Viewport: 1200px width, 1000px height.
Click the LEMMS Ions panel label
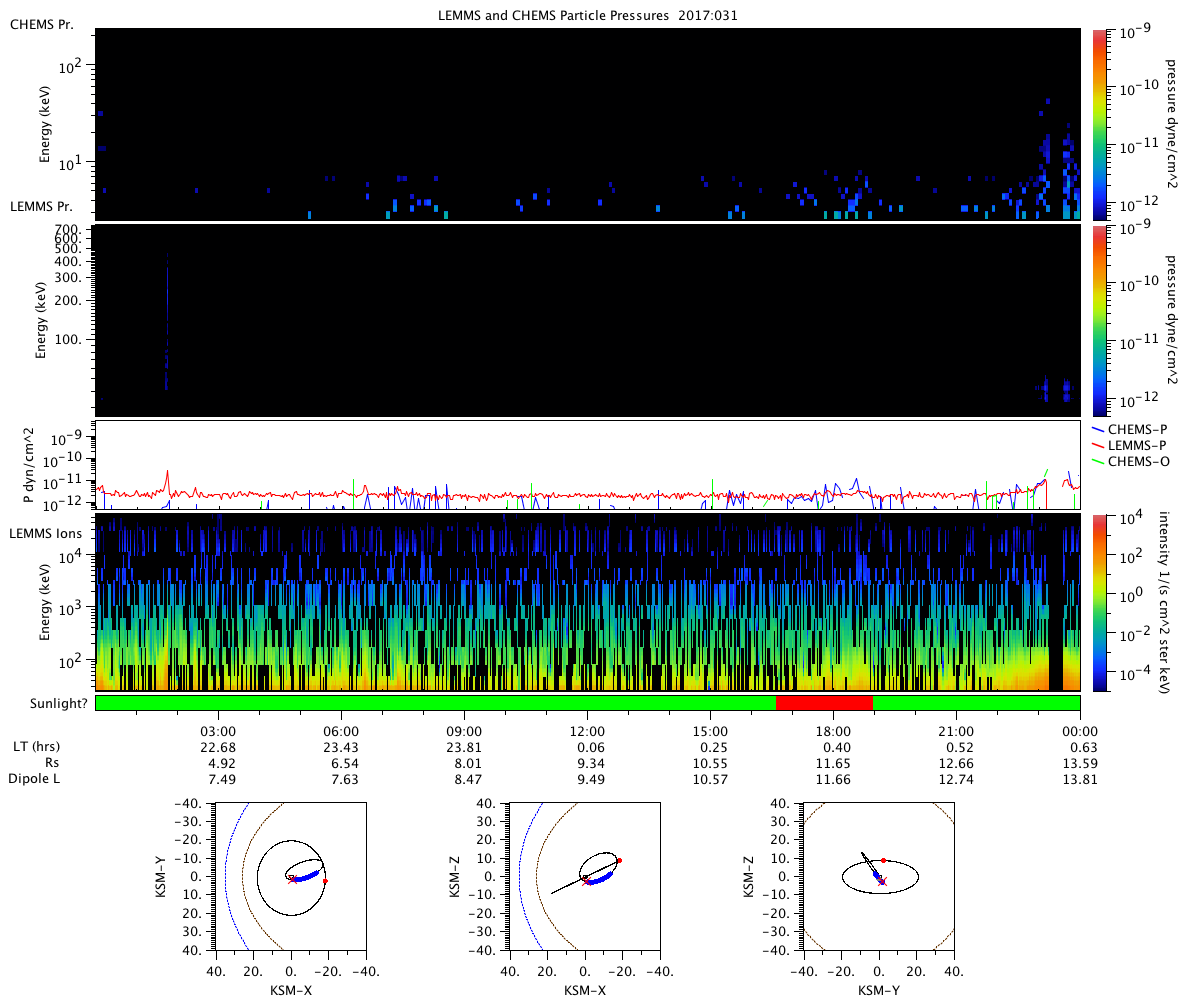(45, 534)
